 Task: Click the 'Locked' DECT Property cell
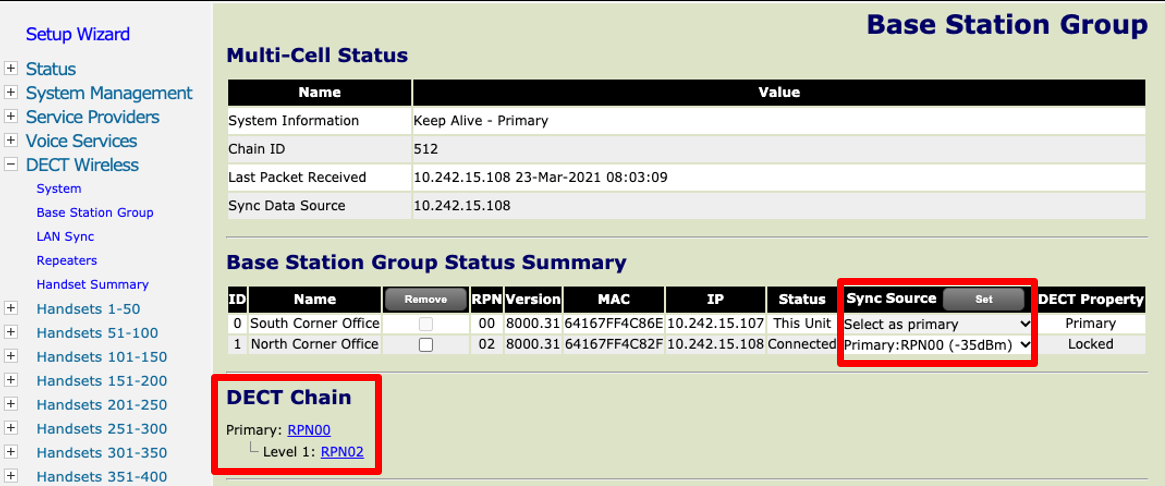click(1091, 344)
